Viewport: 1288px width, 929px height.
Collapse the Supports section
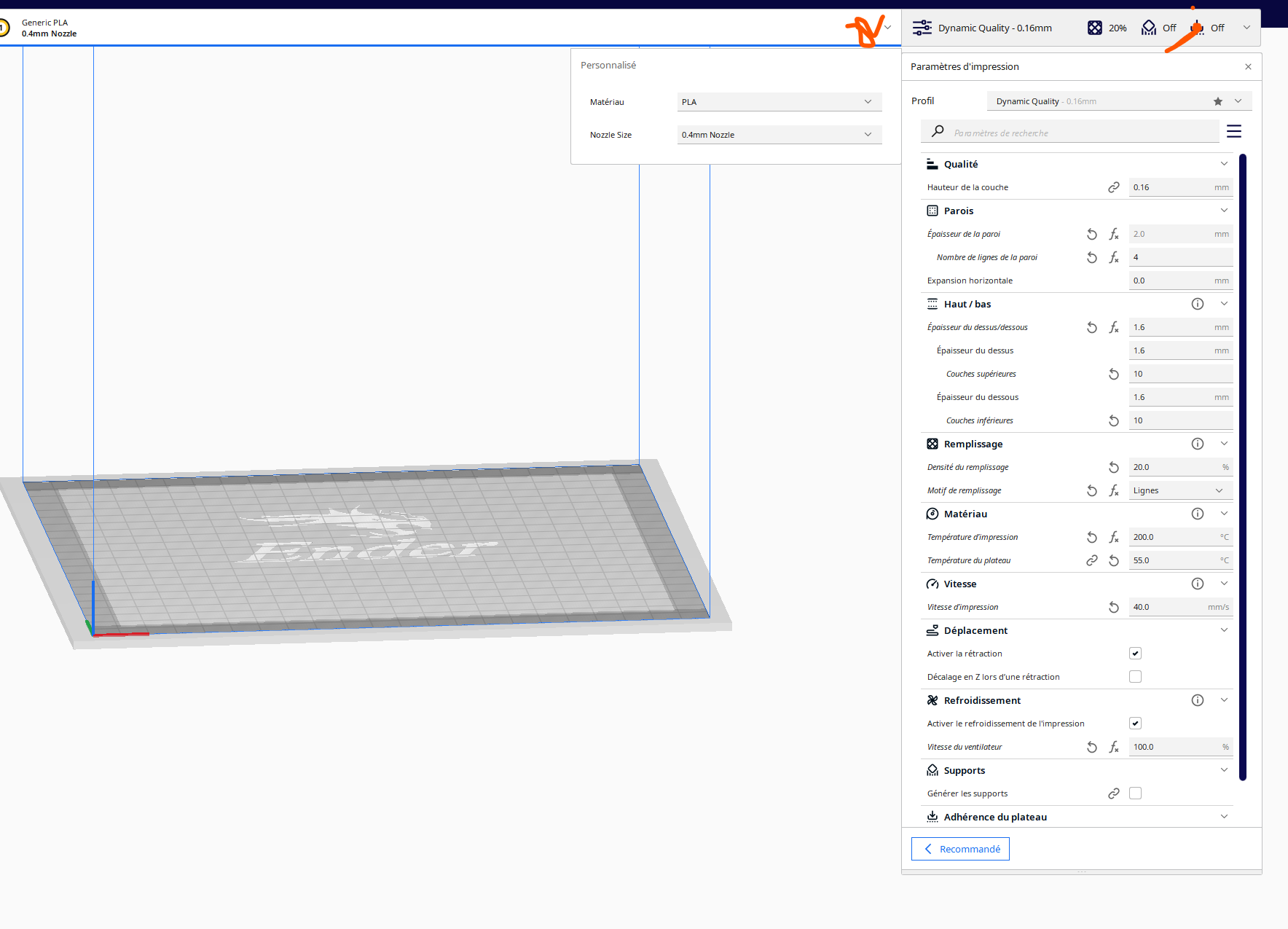[1224, 770]
